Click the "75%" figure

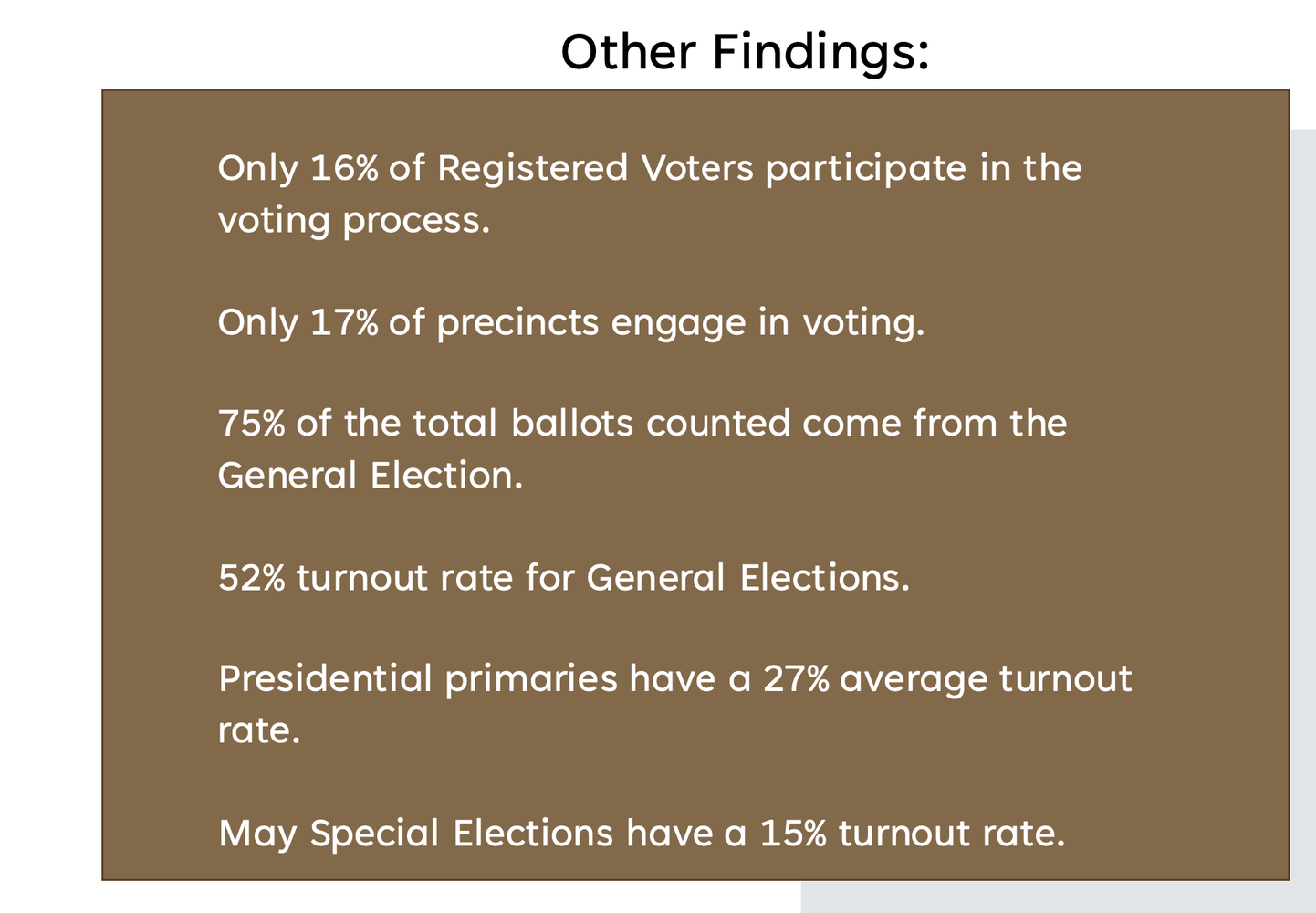(x=251, y=424)
